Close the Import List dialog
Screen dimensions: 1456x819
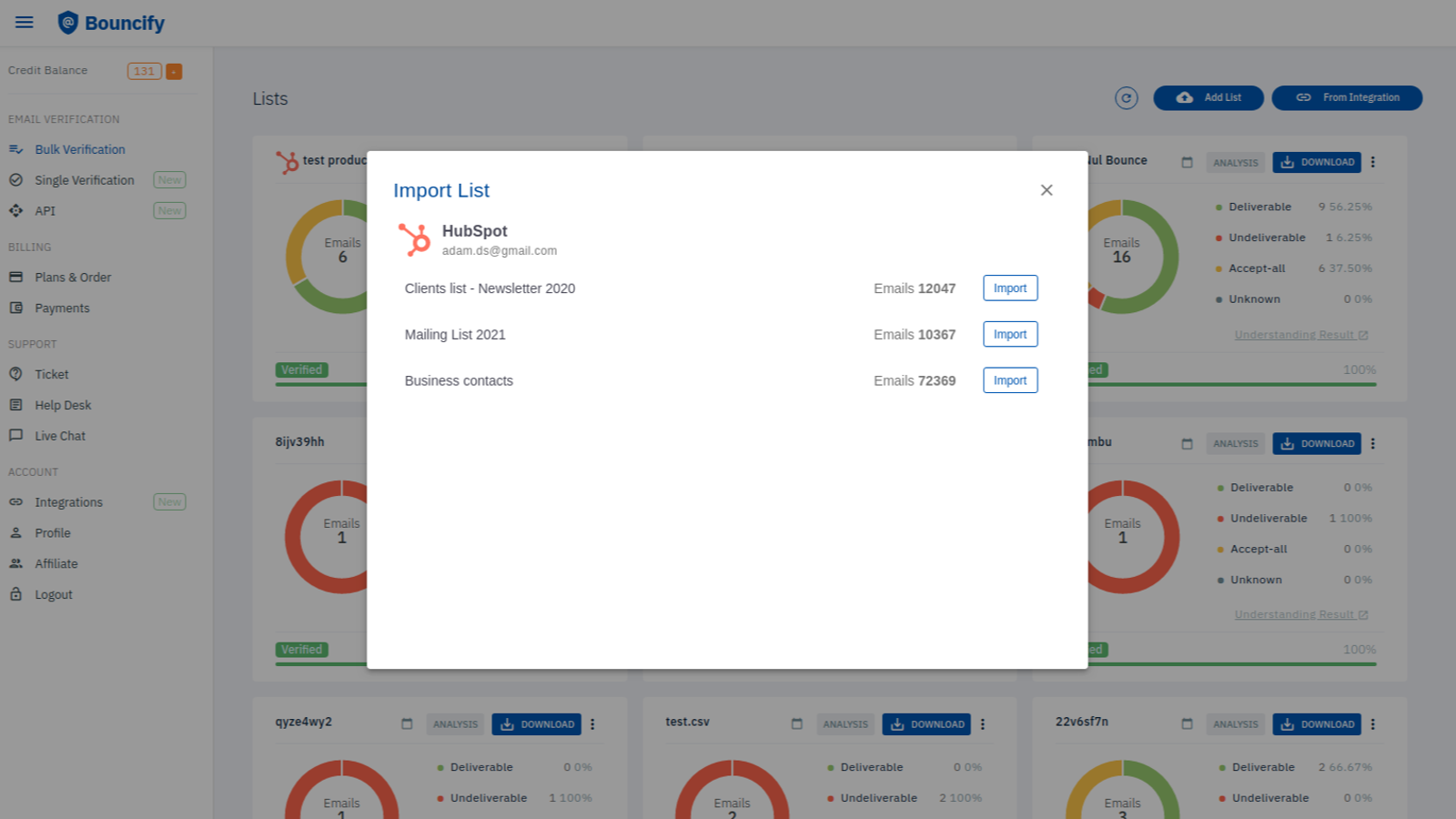pyautogui.click(x=1046, y=190)
